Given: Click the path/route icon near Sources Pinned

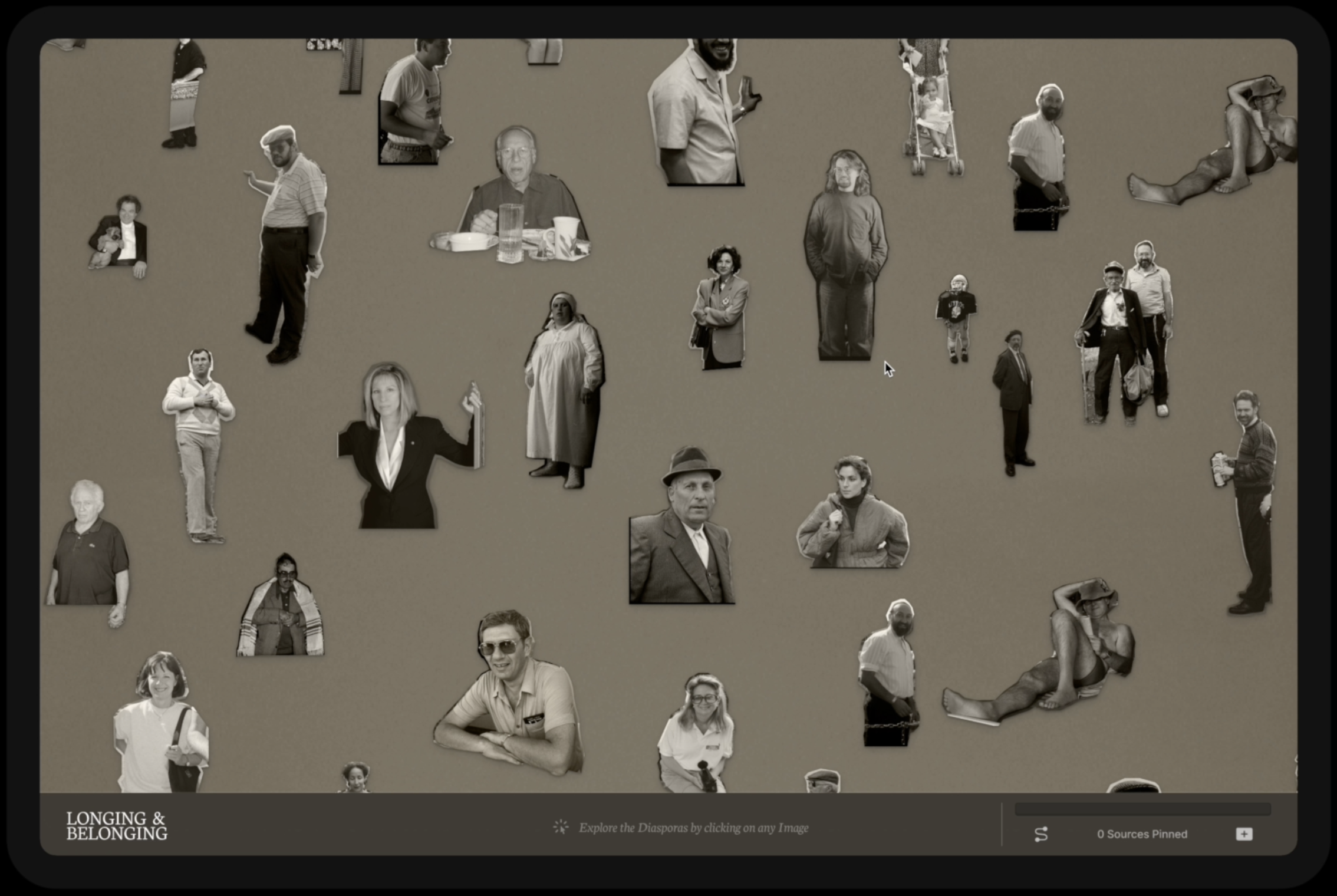Looking at the screenshot, I should point(1041,834).
